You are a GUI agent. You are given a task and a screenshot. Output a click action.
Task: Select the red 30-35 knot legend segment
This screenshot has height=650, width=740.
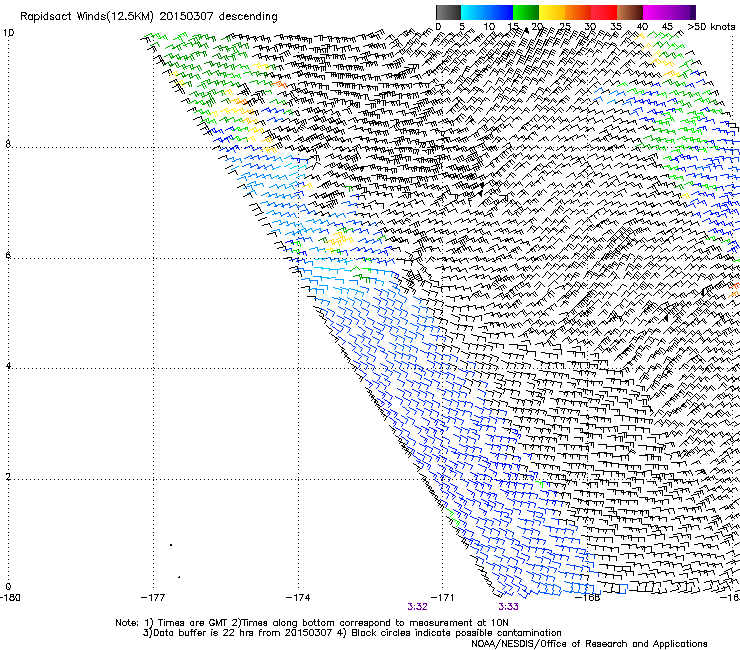click(x=604, y=12)
